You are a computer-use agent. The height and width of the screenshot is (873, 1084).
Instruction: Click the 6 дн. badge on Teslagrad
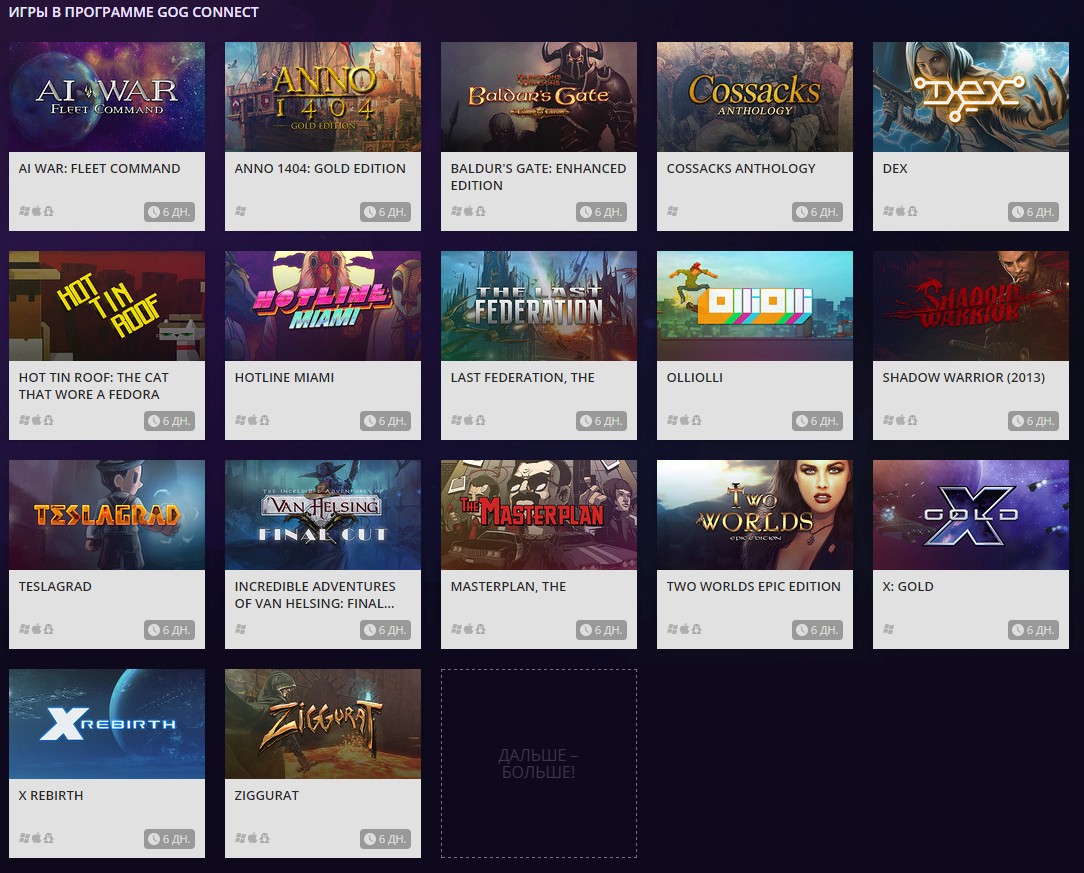coord(169,630)
